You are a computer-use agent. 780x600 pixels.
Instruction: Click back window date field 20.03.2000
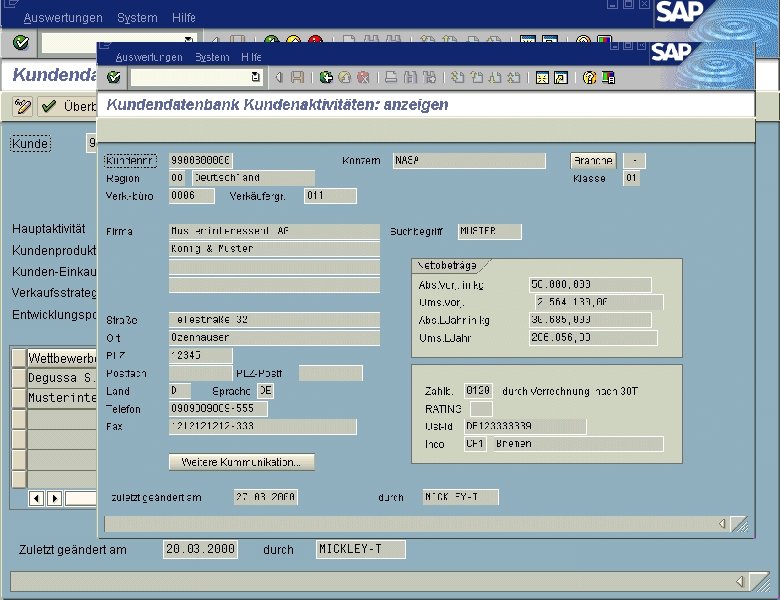point(200,549)
